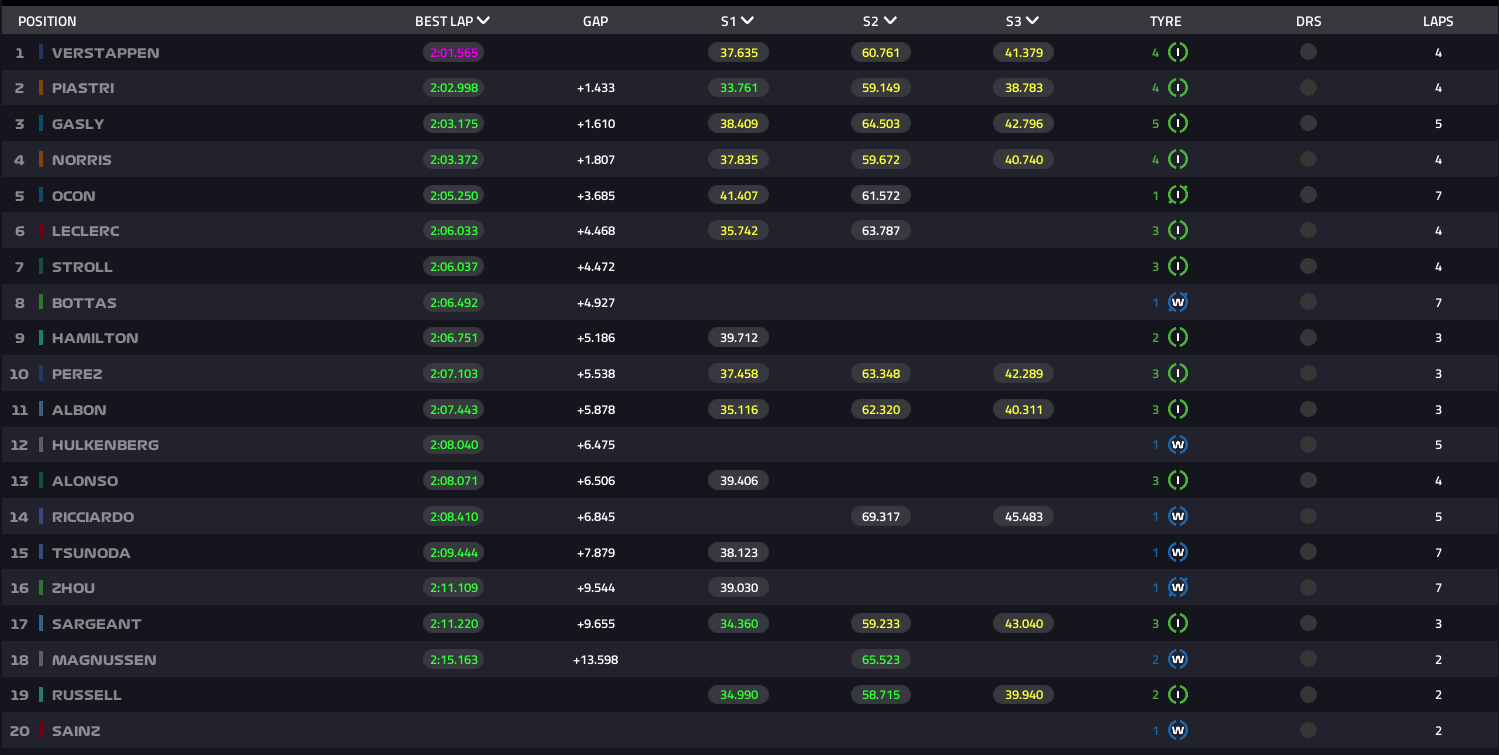Click Alonso's intermediate tyre icon
The height and width of the screenshot is (755, 1499).
coord(1178,481)
